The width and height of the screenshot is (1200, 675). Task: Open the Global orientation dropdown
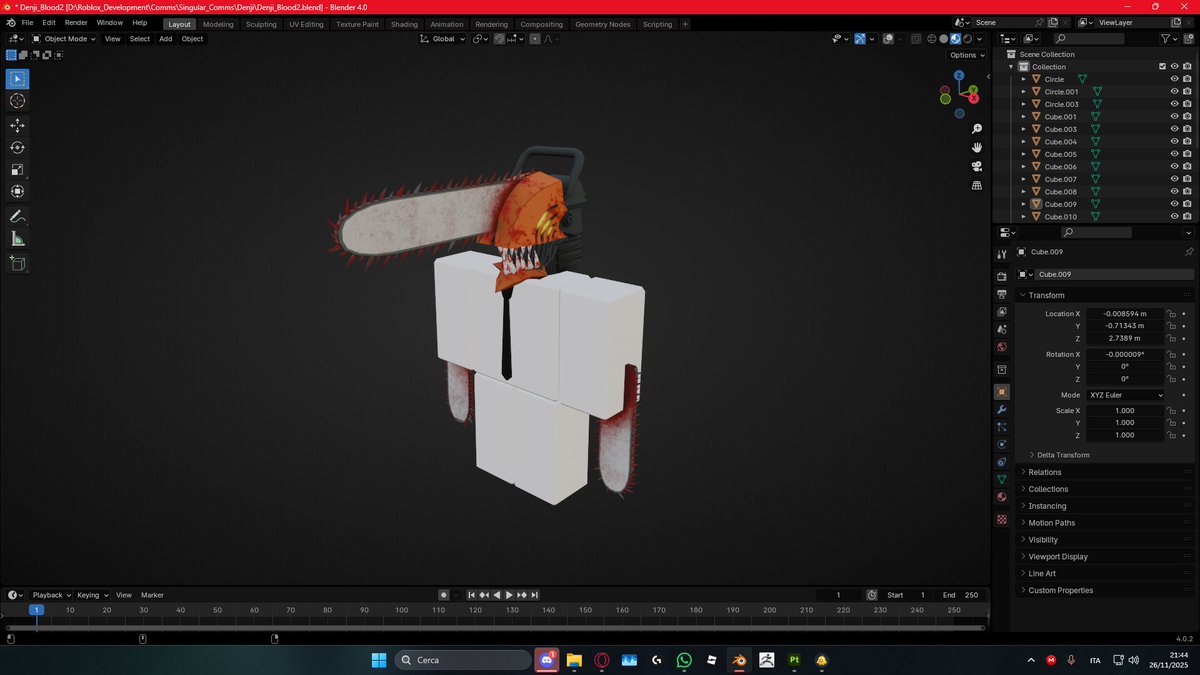(x=442, y=39)
